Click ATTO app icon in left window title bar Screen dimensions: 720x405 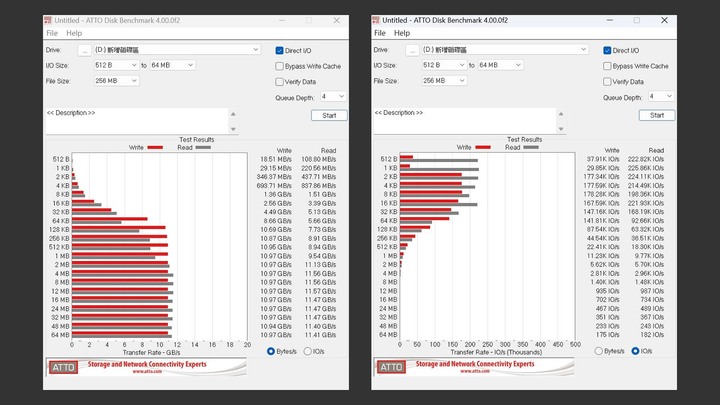[48, 20]
